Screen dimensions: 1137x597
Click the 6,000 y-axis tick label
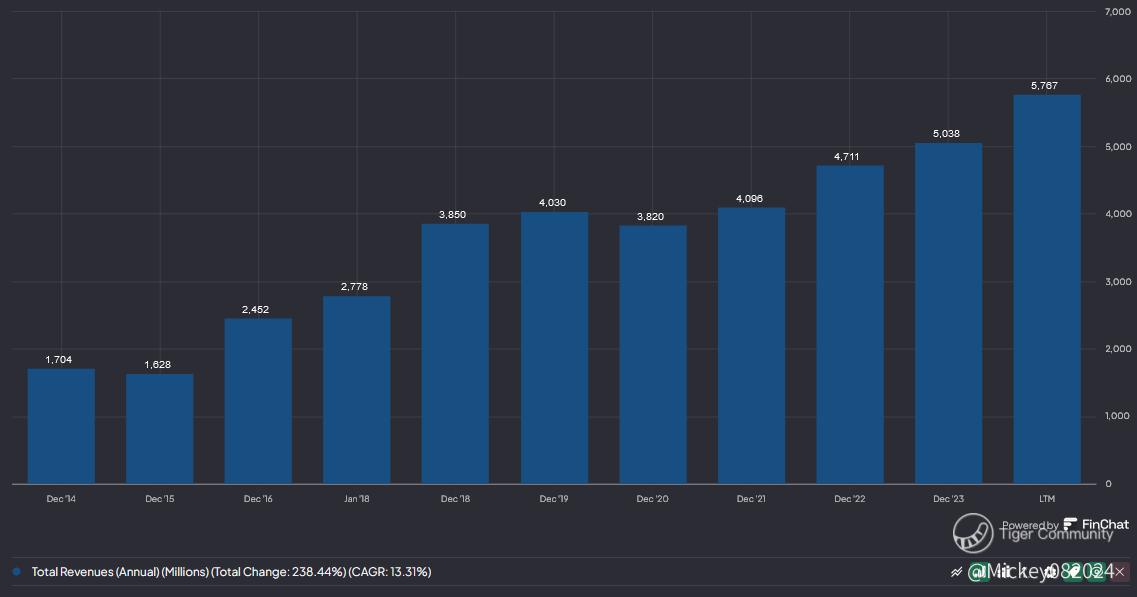coord(1118,79)
